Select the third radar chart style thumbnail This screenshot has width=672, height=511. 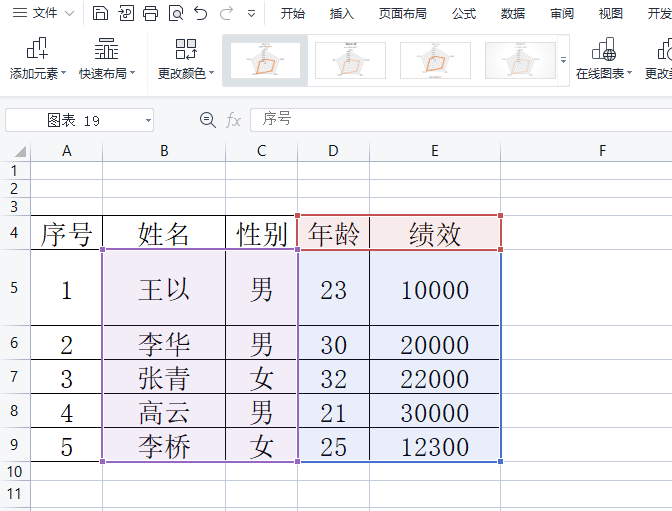coord(435,60)
